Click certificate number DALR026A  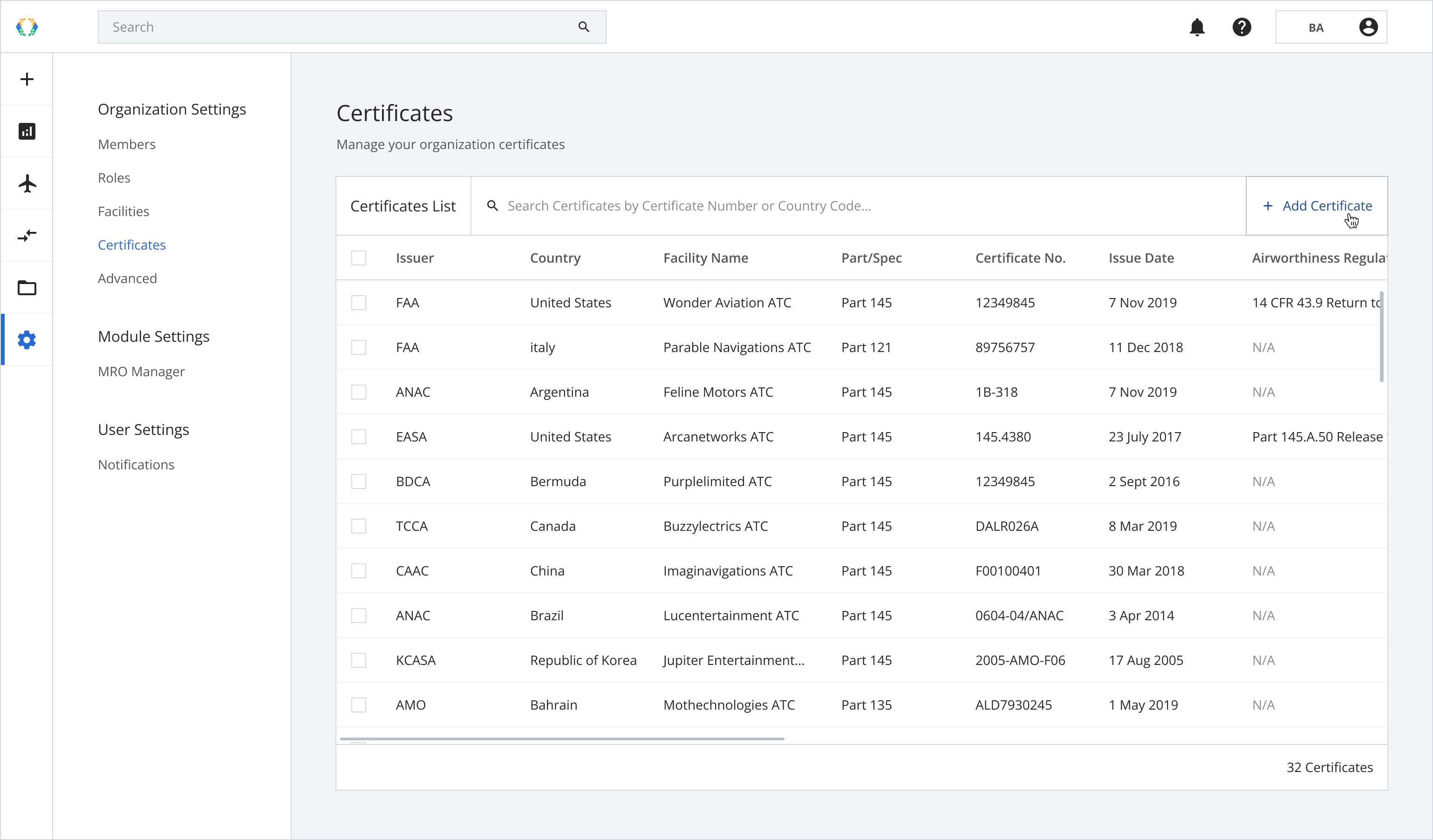(1007, 526)
